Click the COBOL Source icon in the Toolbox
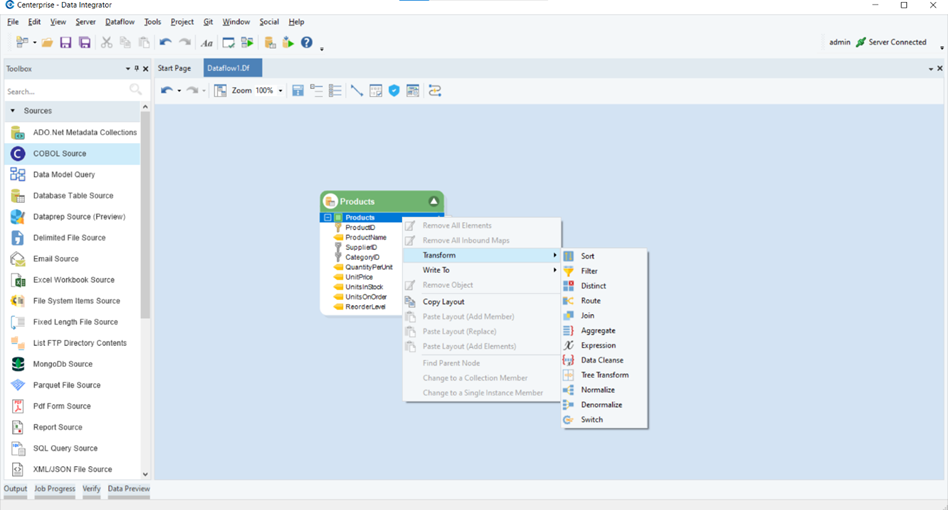Viewport: 948px width, 510px height. coord(17,154)
